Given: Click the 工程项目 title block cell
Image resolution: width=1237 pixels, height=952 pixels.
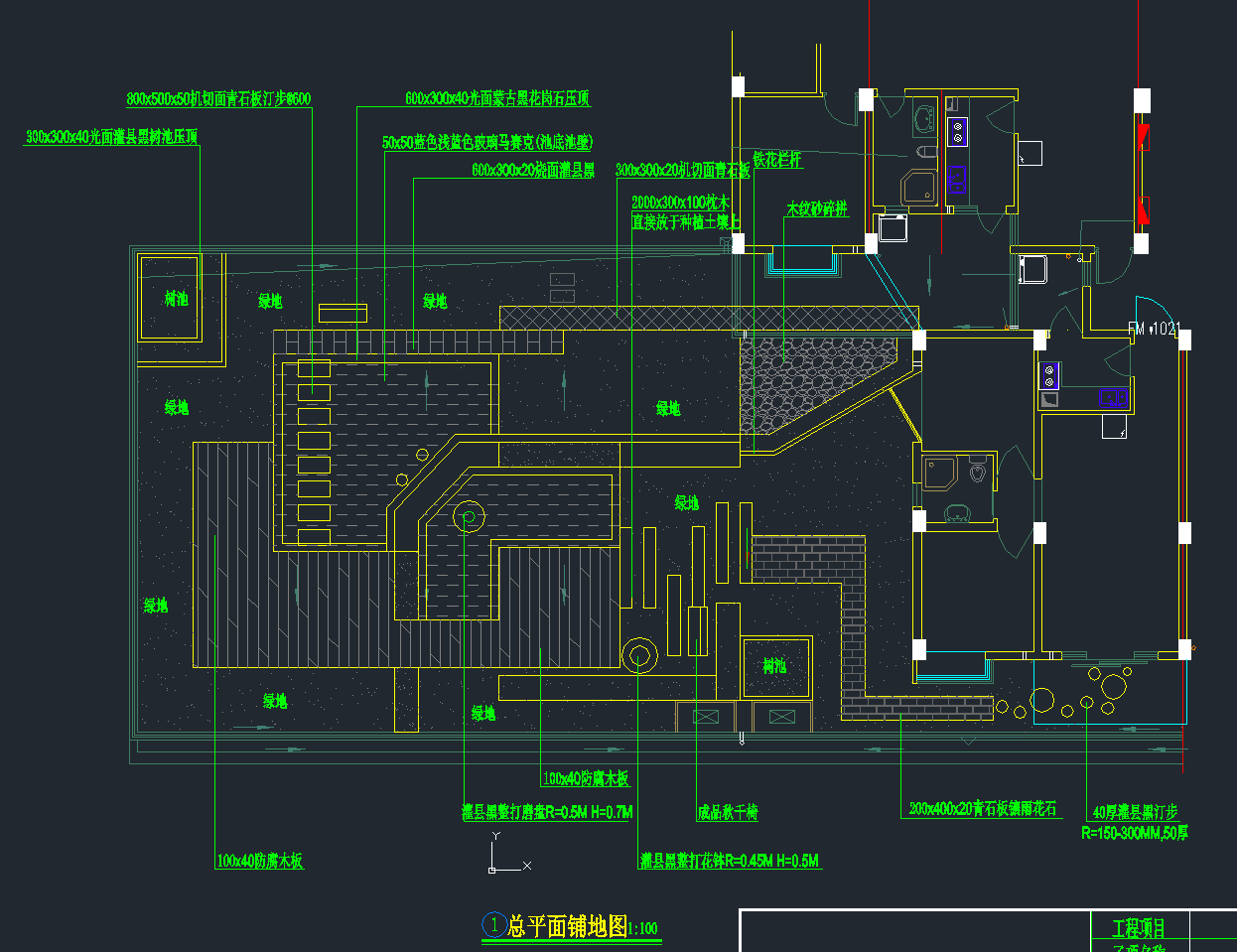Looking at the screenshot, I should [x=1138, y=928].
